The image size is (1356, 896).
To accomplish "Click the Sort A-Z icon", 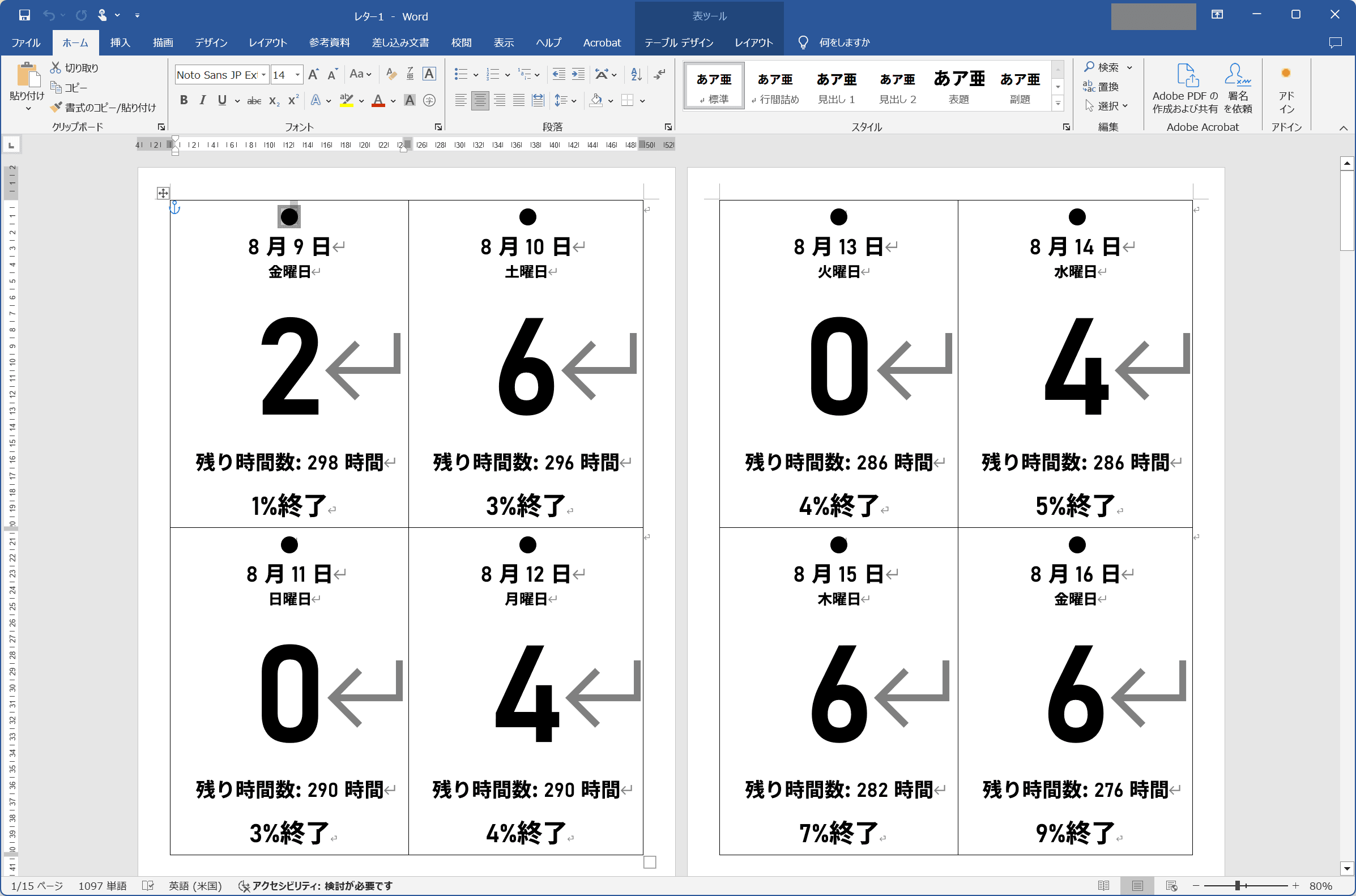I will coord(636,74).
